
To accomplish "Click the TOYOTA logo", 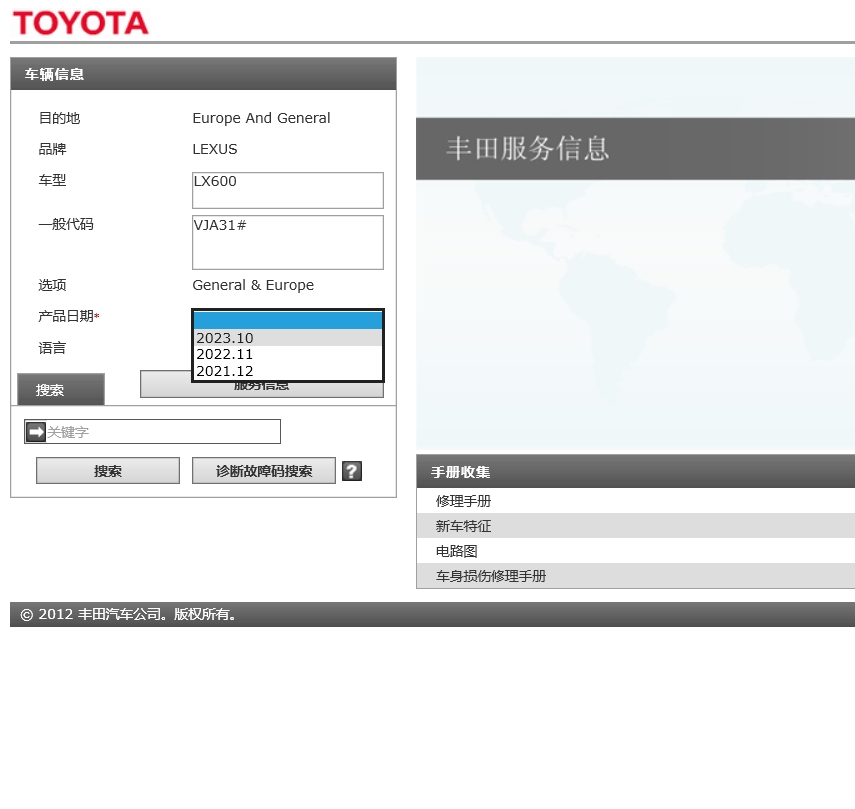I will [80, 21].
